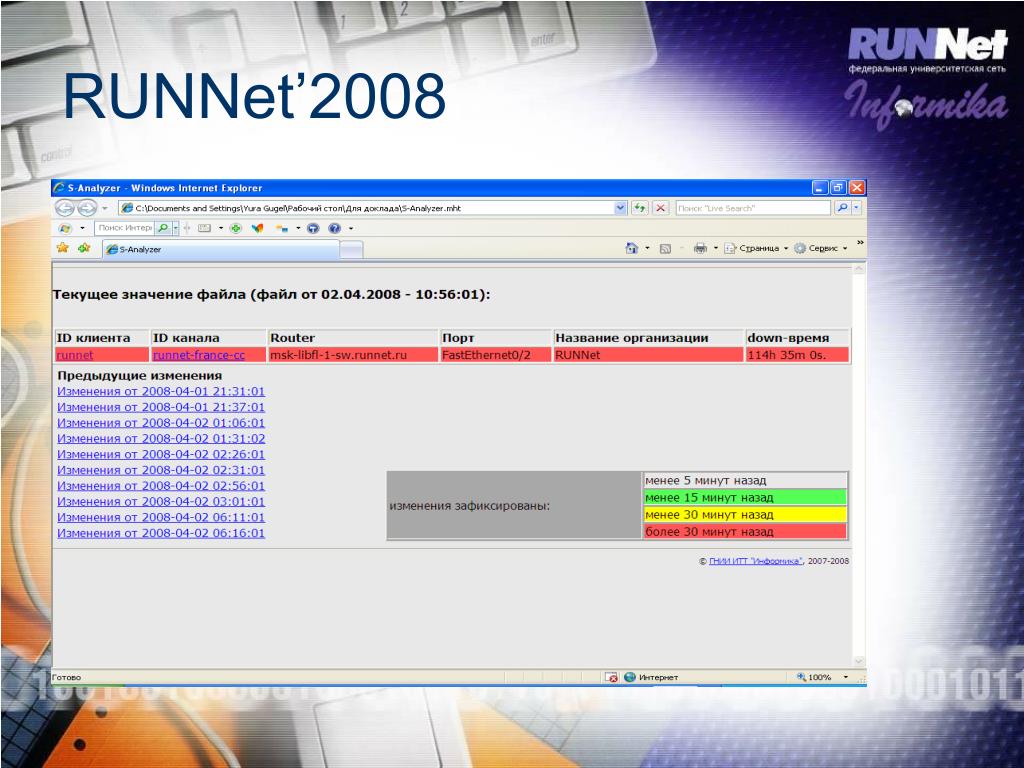
Task: Click the yellow 'менее 30 минут назад' legend
Action: pos(744,515)
